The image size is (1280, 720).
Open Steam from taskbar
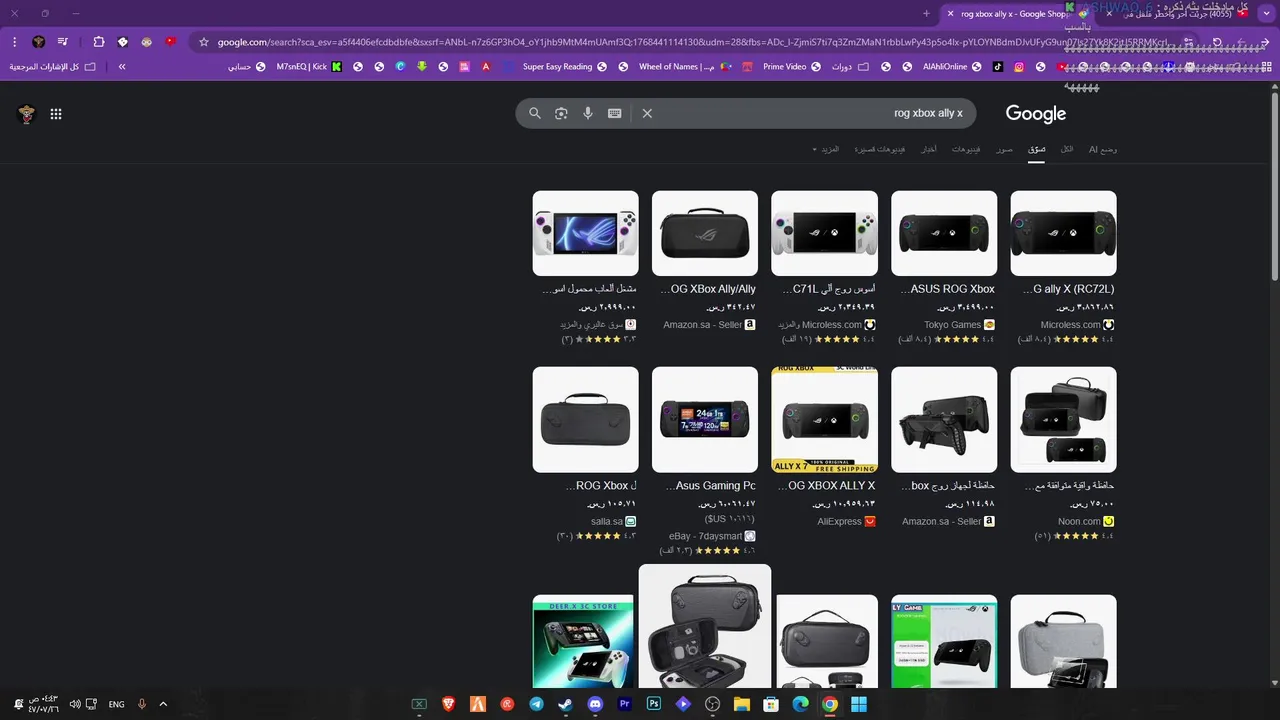pyautogui.click(x=566, y=704)
